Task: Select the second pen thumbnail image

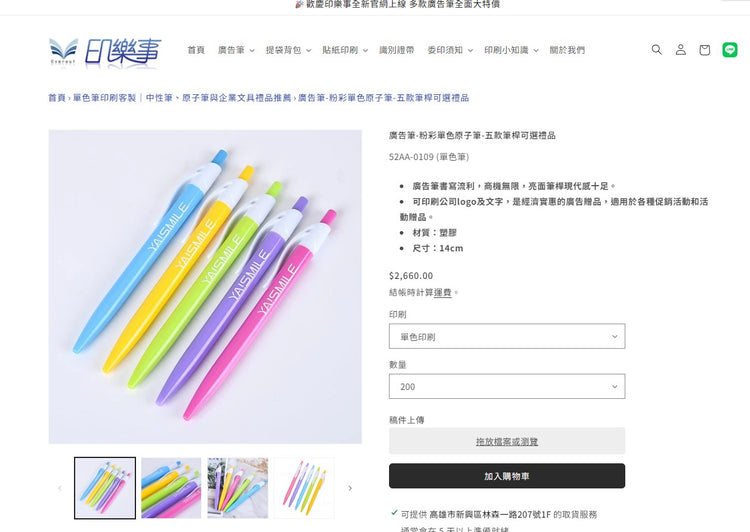Action: tap(171, 488)
